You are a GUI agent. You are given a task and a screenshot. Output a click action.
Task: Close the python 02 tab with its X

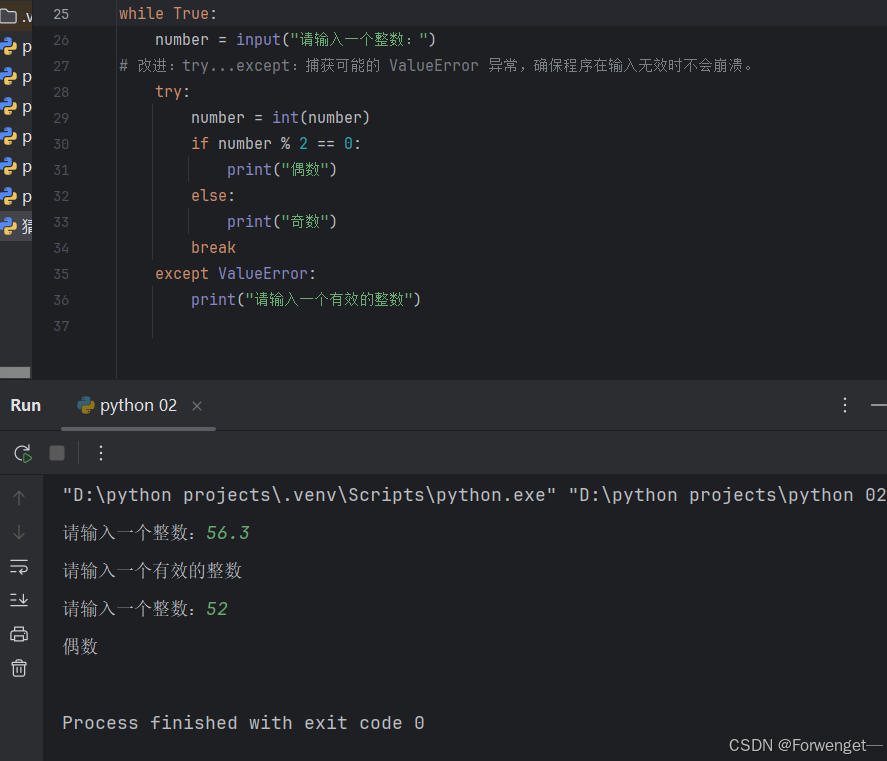[196, 406]
